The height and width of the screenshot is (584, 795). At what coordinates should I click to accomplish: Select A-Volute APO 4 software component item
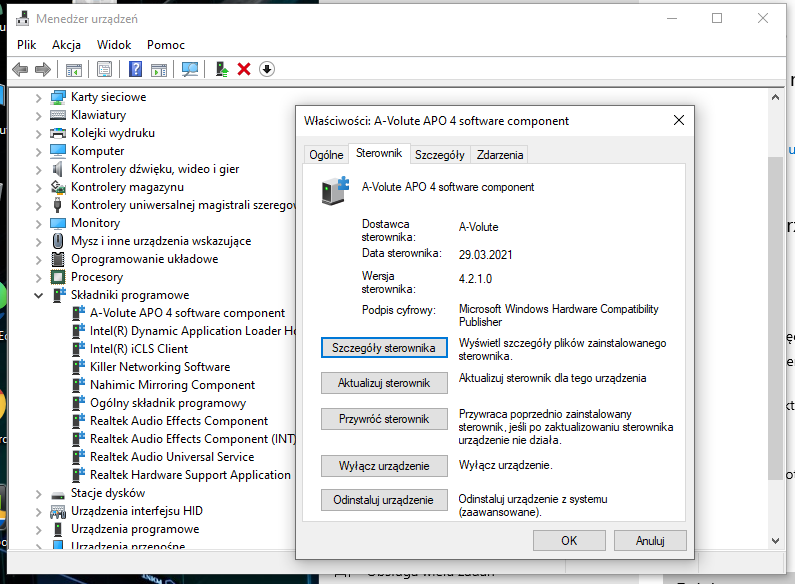tap(187, 313)
